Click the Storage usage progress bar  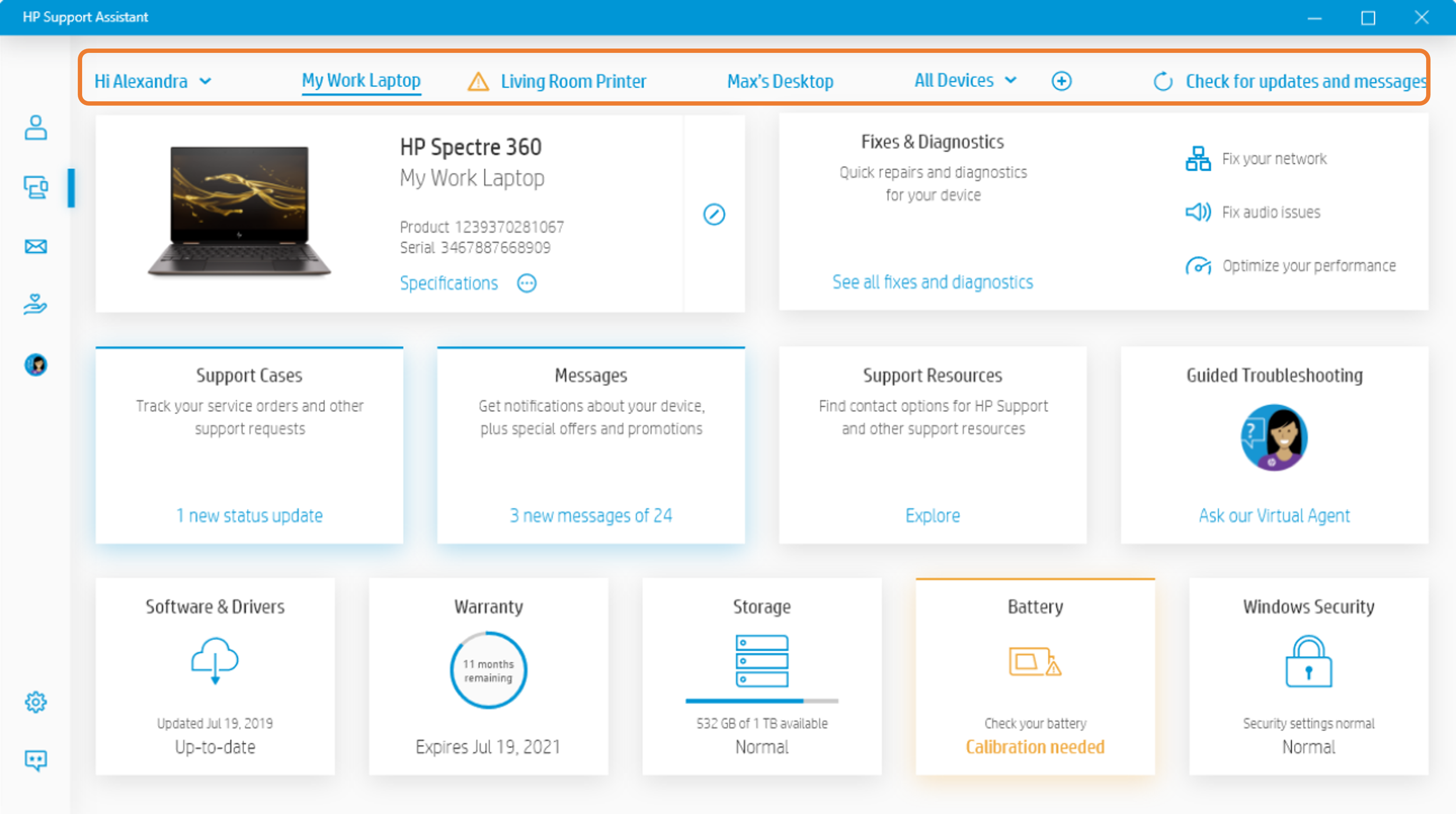point(761,700)
